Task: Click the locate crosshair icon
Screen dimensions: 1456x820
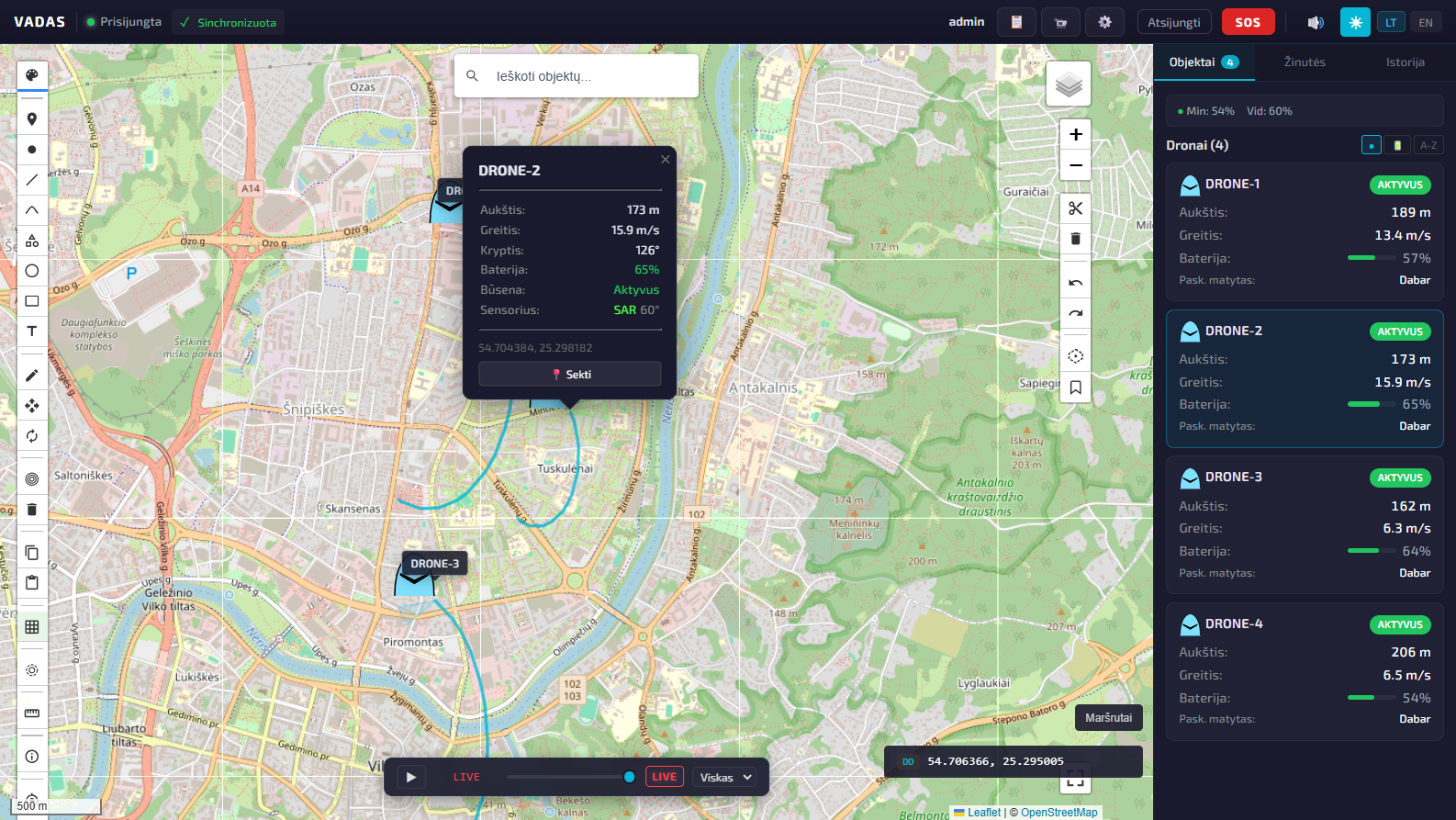Action: 1076,356
